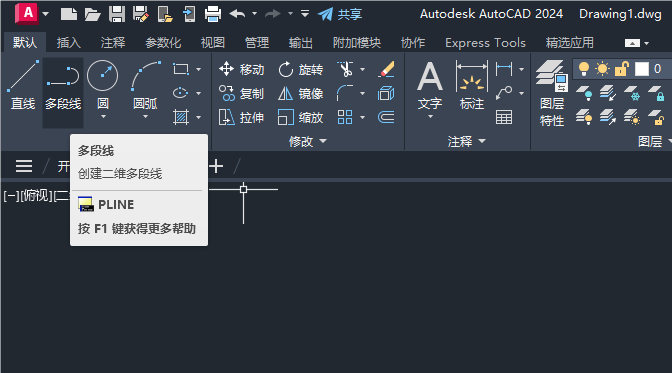Open the Manage (管理) ribbon tab
The image size is (672, 373).
coord(257,42)
